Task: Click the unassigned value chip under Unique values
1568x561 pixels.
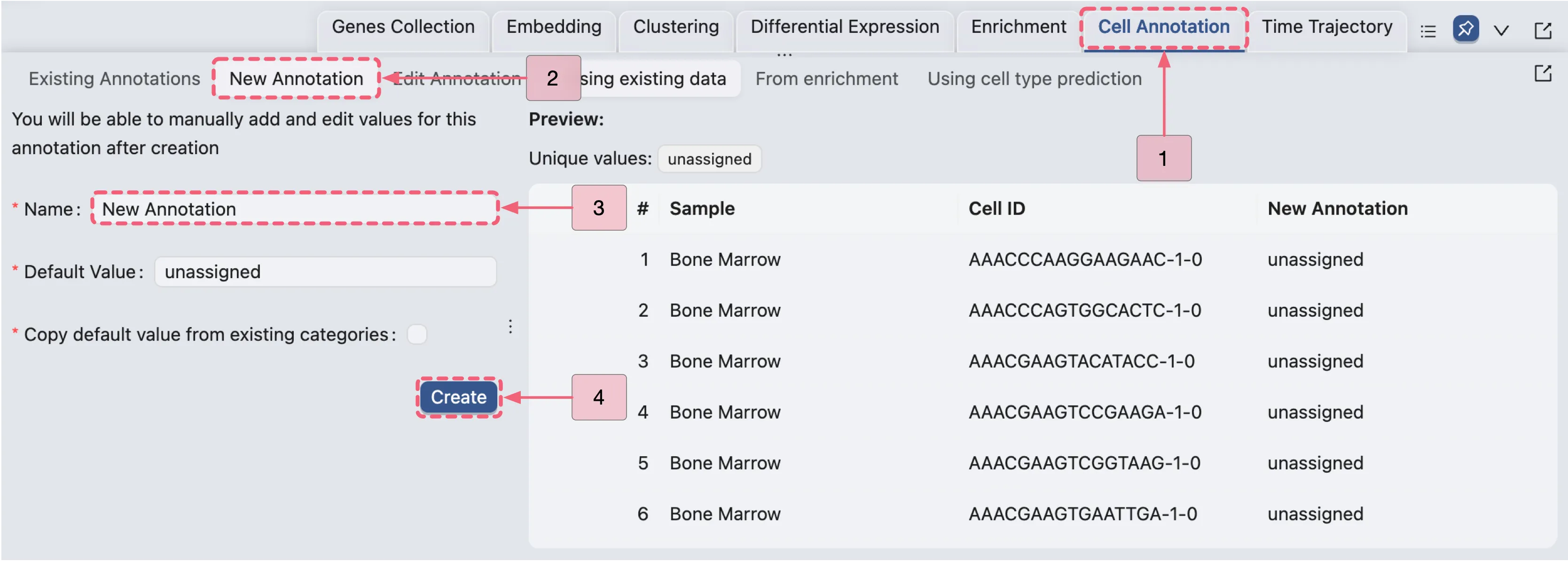Action: pyautogui.click(x=709, y=159)
